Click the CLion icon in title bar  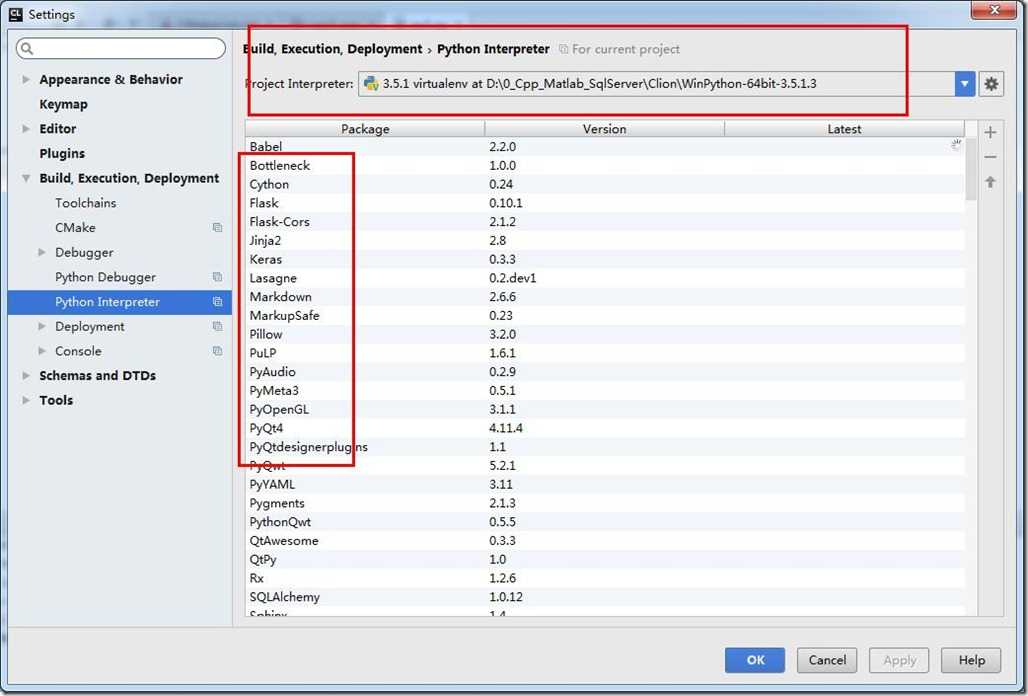point(16,14)
